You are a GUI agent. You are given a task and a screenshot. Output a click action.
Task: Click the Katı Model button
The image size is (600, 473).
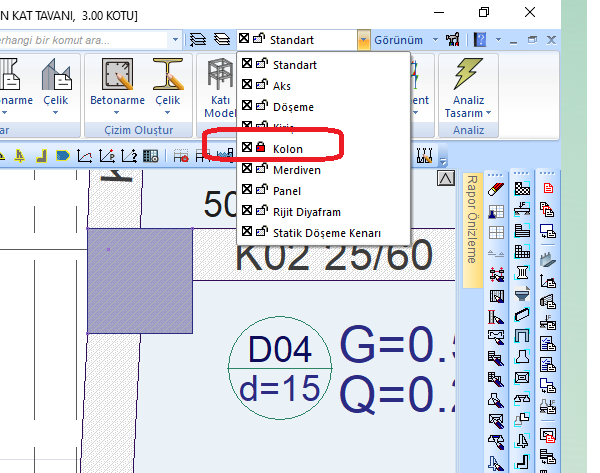point(220,88)
